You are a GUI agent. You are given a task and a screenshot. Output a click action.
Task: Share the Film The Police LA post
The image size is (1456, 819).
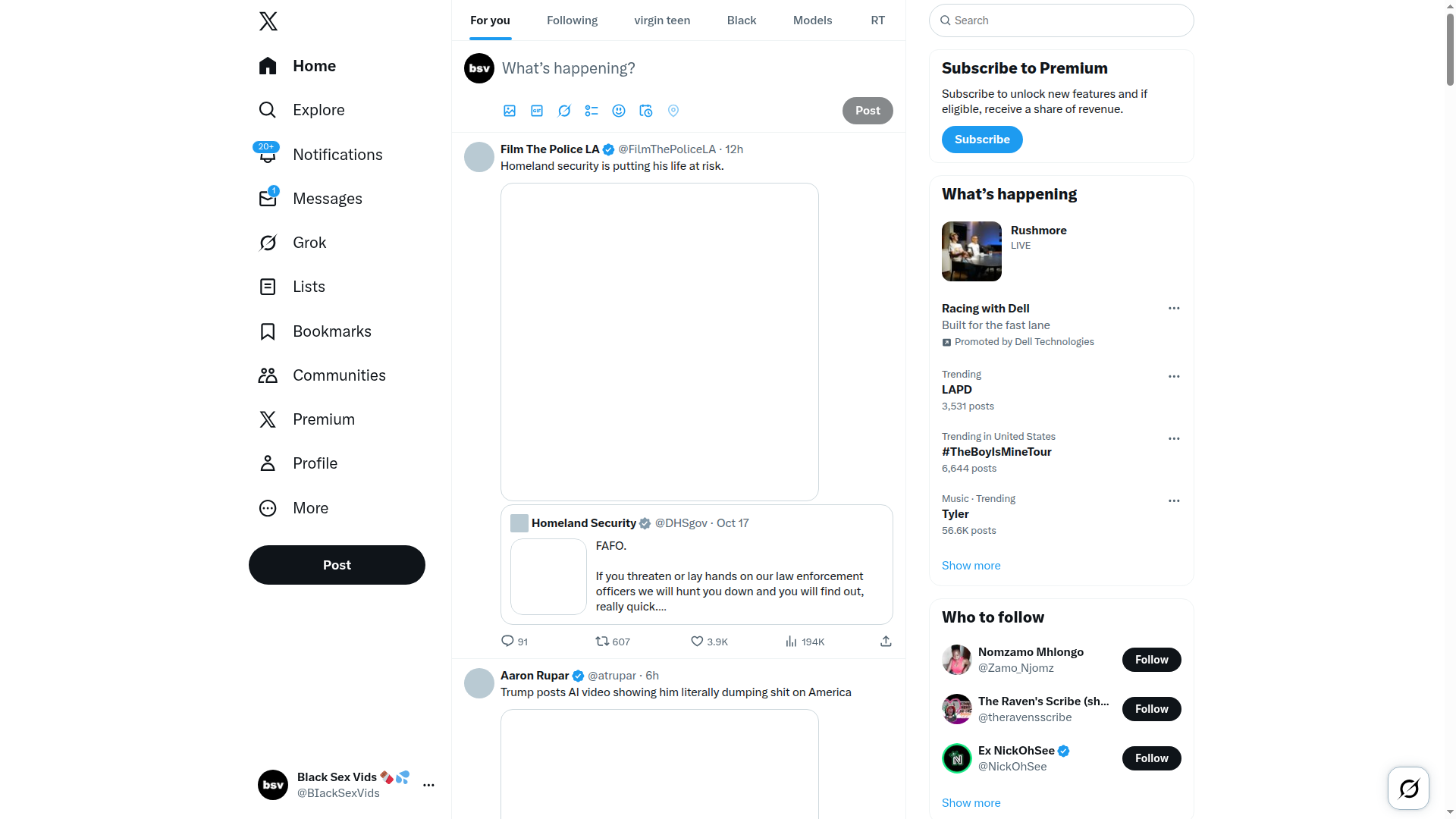886,642
